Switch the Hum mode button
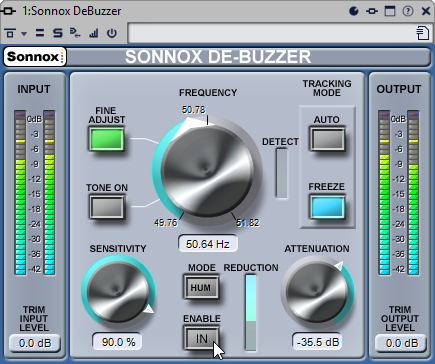 coord(201,287)
